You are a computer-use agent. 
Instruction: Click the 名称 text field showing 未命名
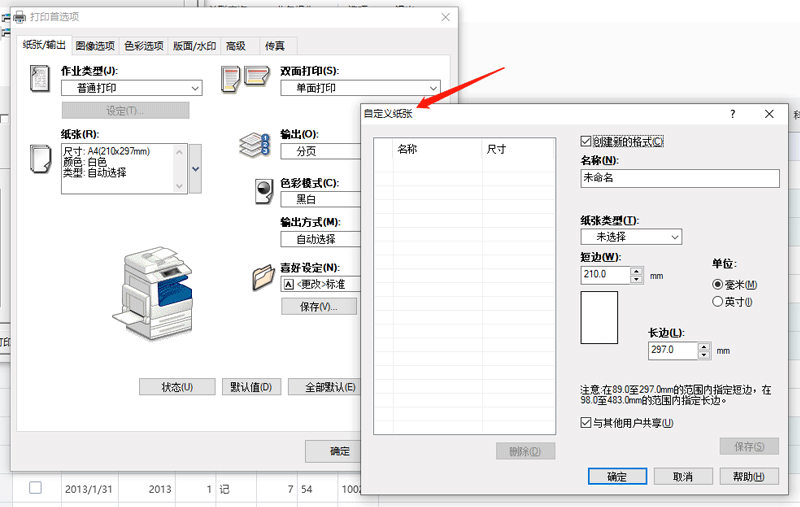point(680,178)
